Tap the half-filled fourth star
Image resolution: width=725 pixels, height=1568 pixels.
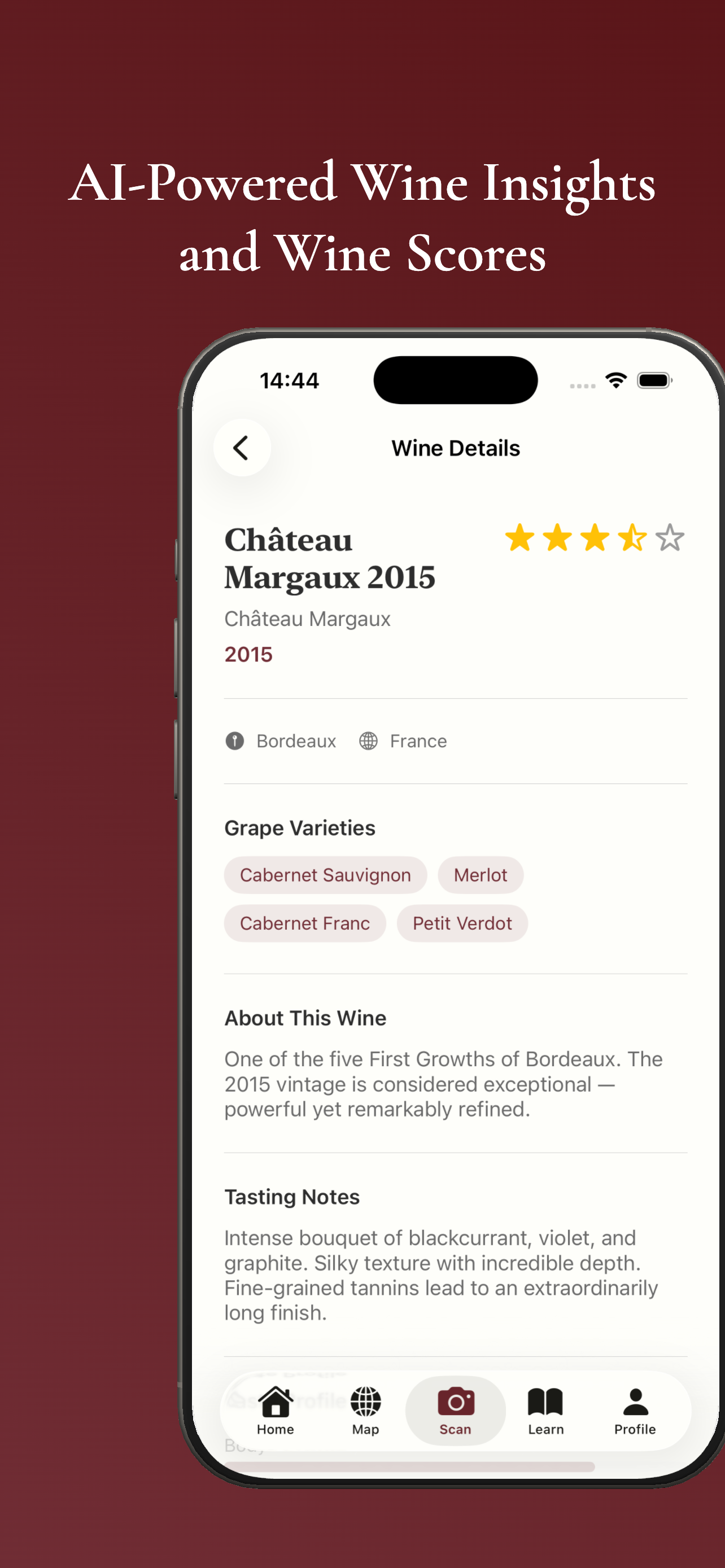click(632, 538)
